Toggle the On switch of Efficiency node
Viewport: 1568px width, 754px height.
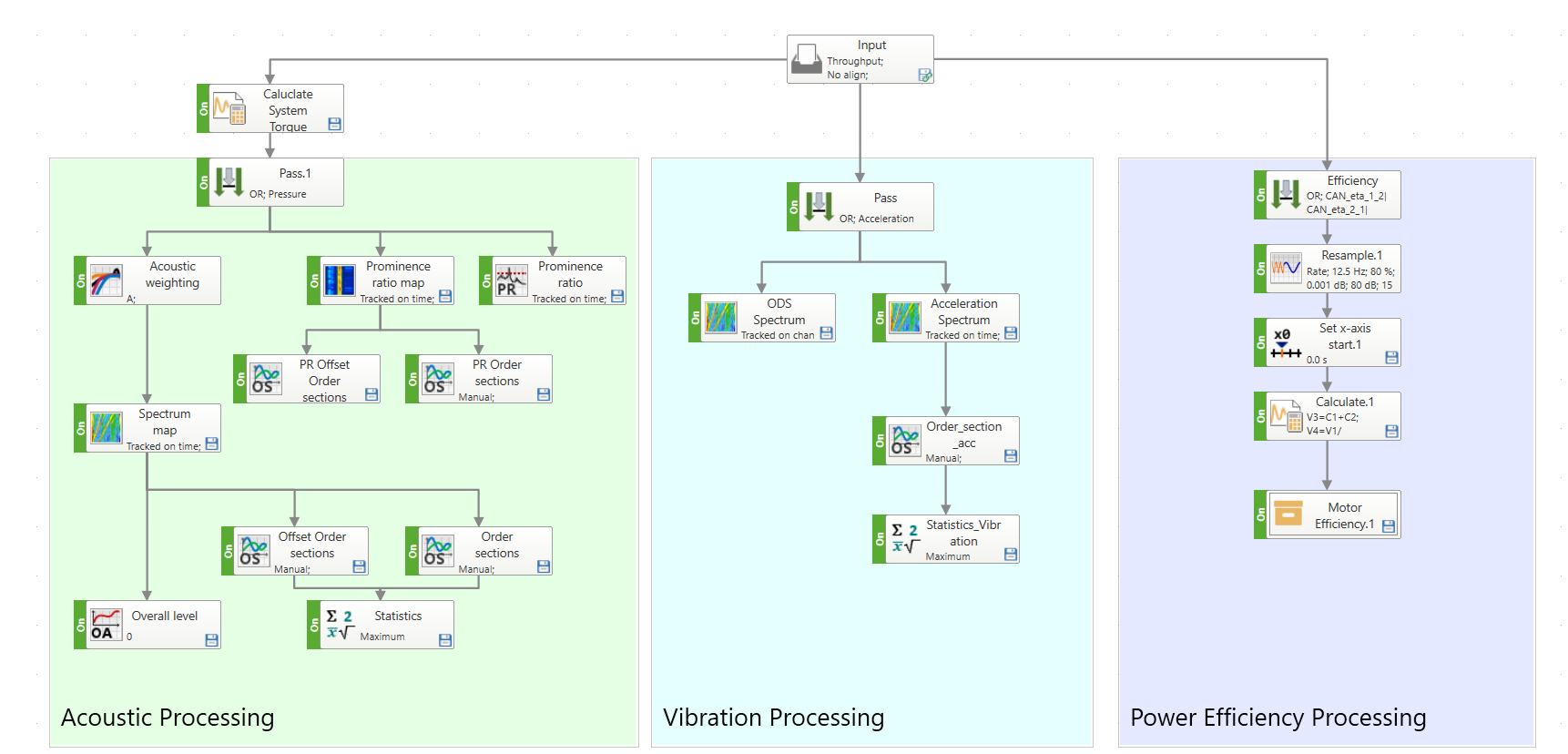click(1260, 195)
